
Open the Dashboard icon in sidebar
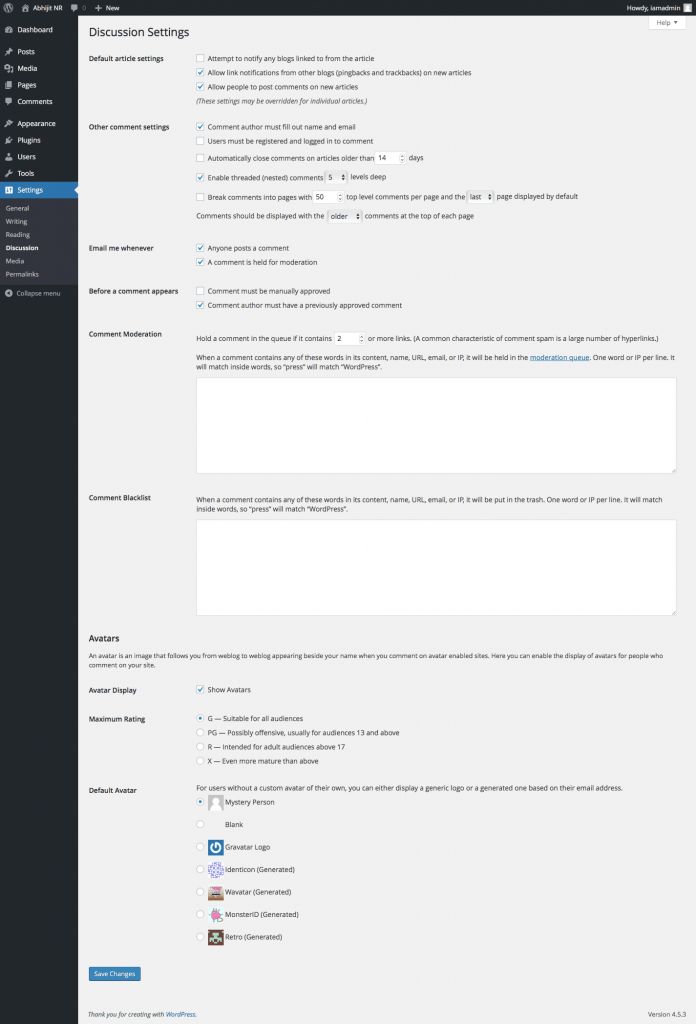coord(8,30)
